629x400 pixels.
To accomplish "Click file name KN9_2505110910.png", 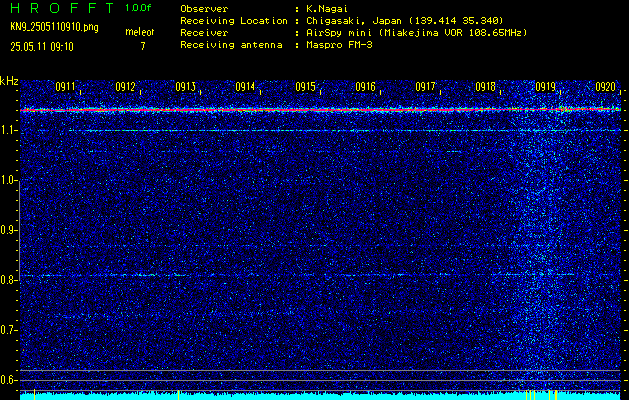I will (54, 27).
